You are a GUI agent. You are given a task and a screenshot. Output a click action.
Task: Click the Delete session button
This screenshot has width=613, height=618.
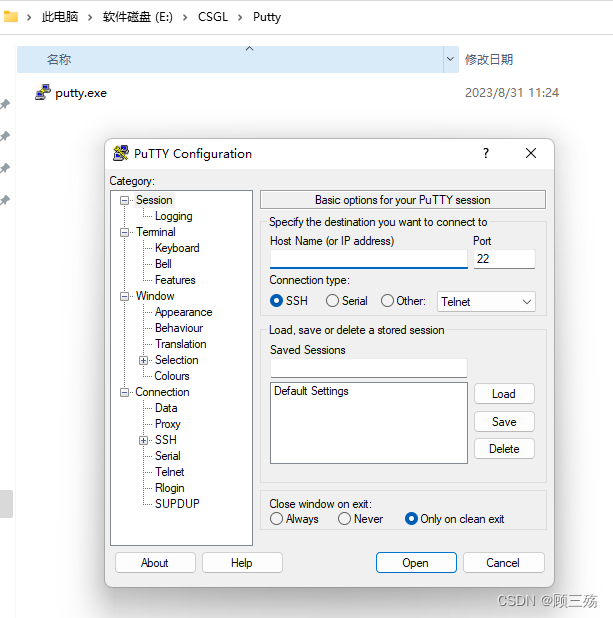click(504, 449)
